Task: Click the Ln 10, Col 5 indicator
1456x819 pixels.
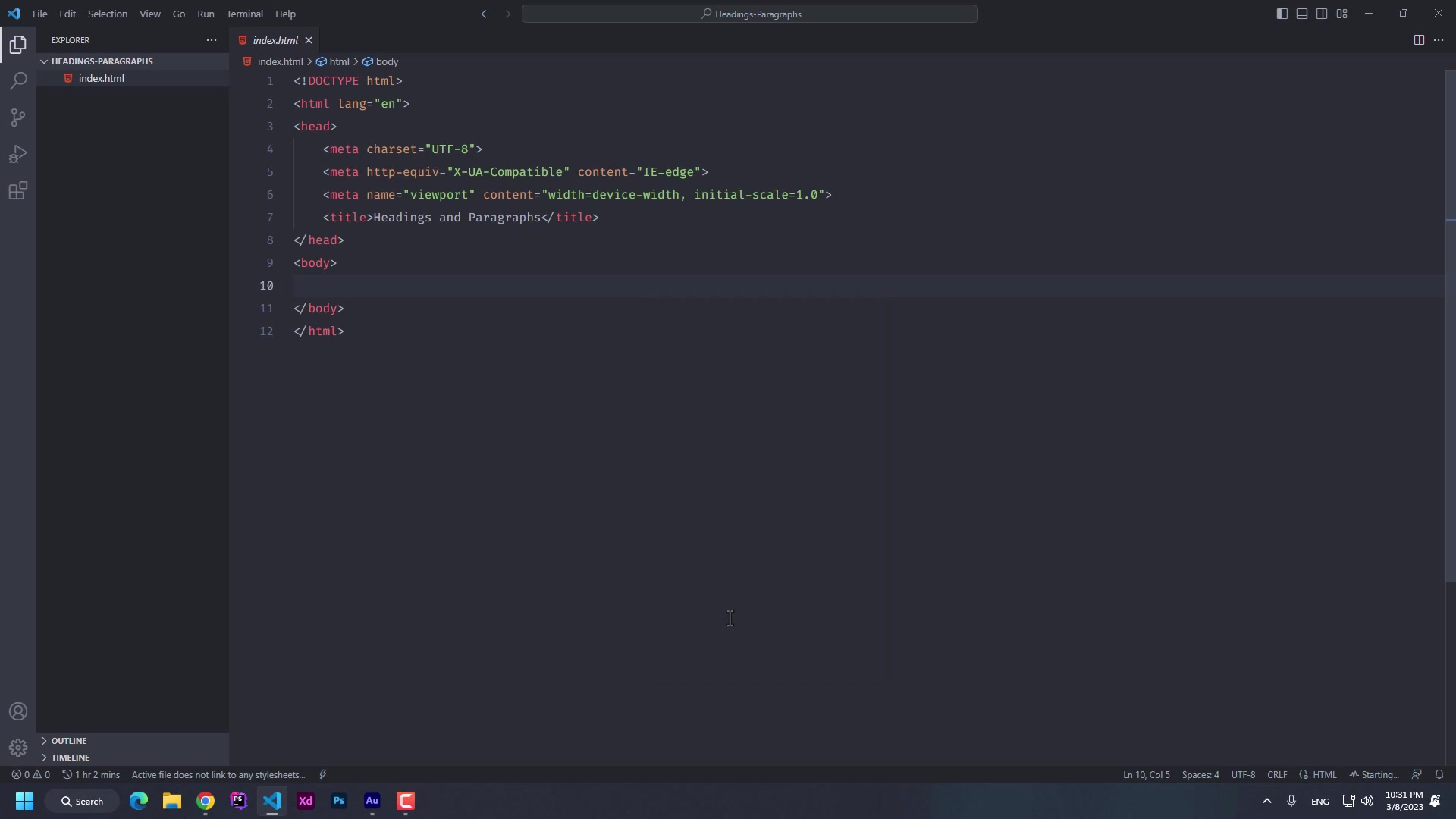Action: 1146,774
